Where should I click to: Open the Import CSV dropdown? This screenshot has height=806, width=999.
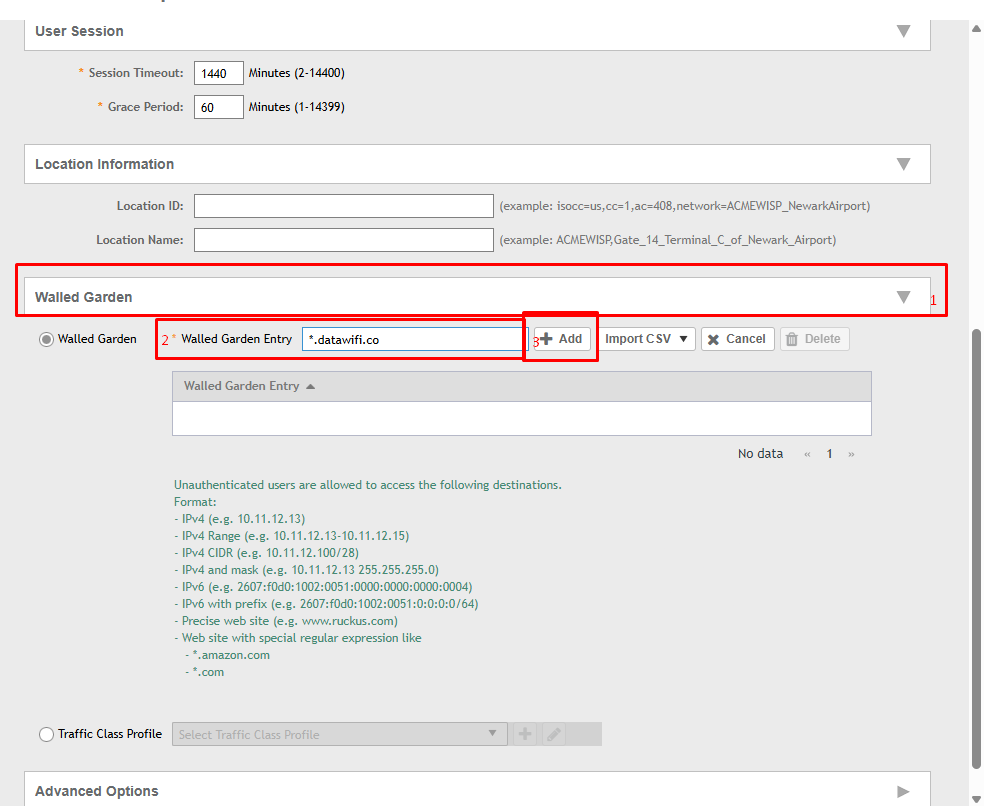[647, 339]
